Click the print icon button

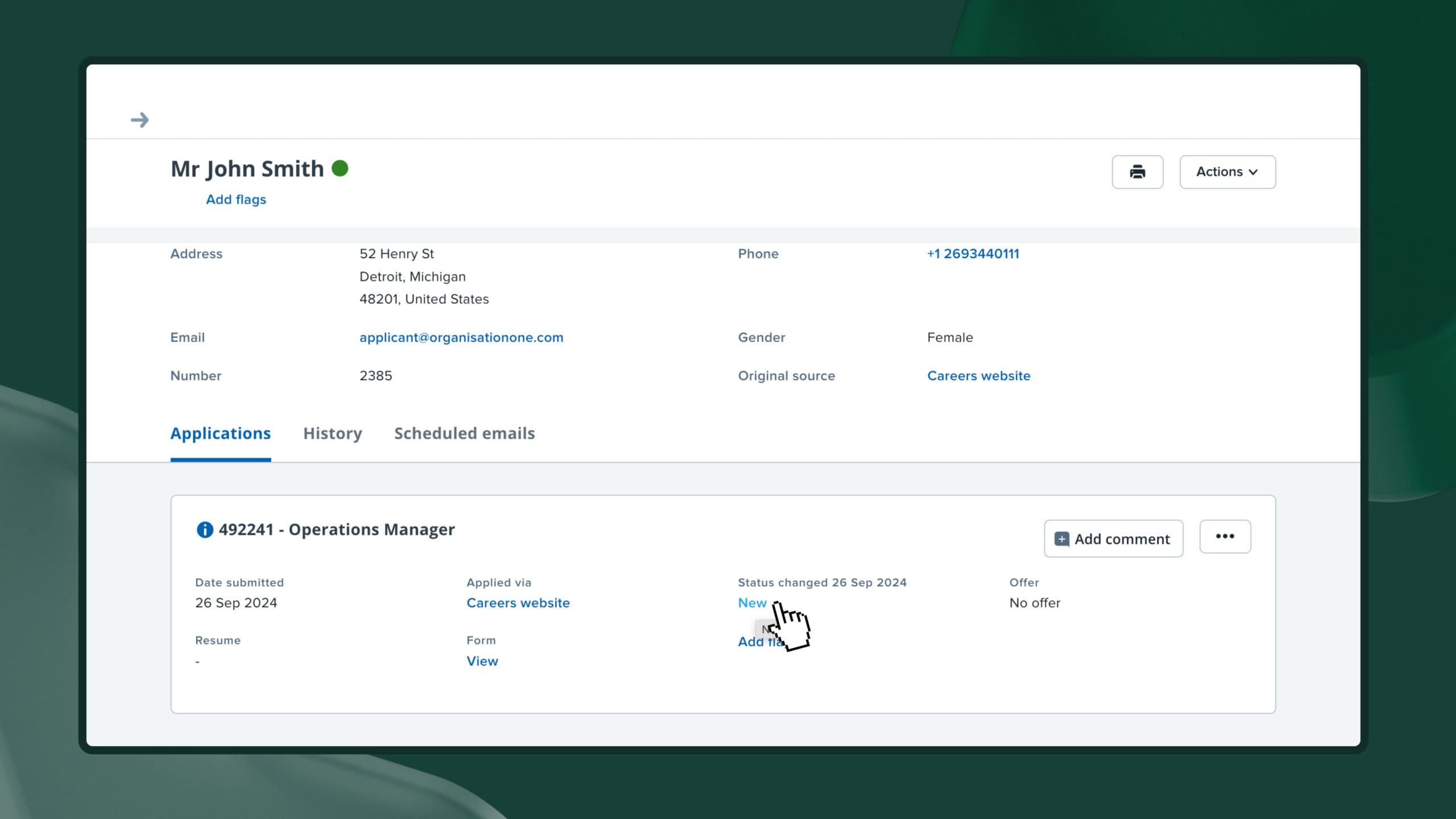pos(1137,172)
